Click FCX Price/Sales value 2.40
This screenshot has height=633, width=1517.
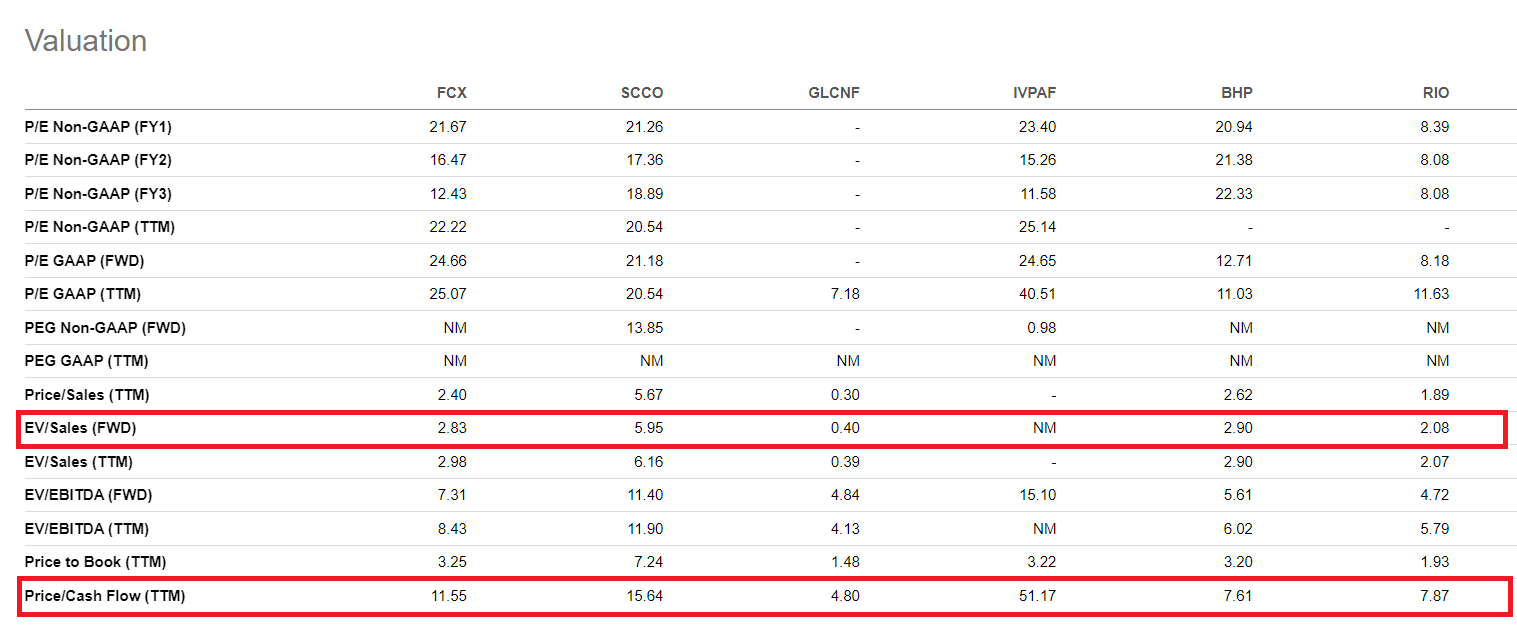point(452,395)
